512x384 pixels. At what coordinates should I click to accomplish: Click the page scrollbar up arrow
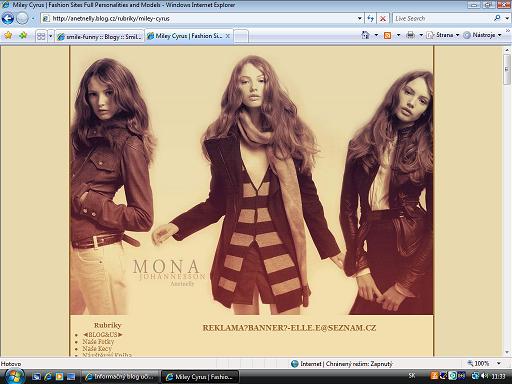click(x=507, y=50)
